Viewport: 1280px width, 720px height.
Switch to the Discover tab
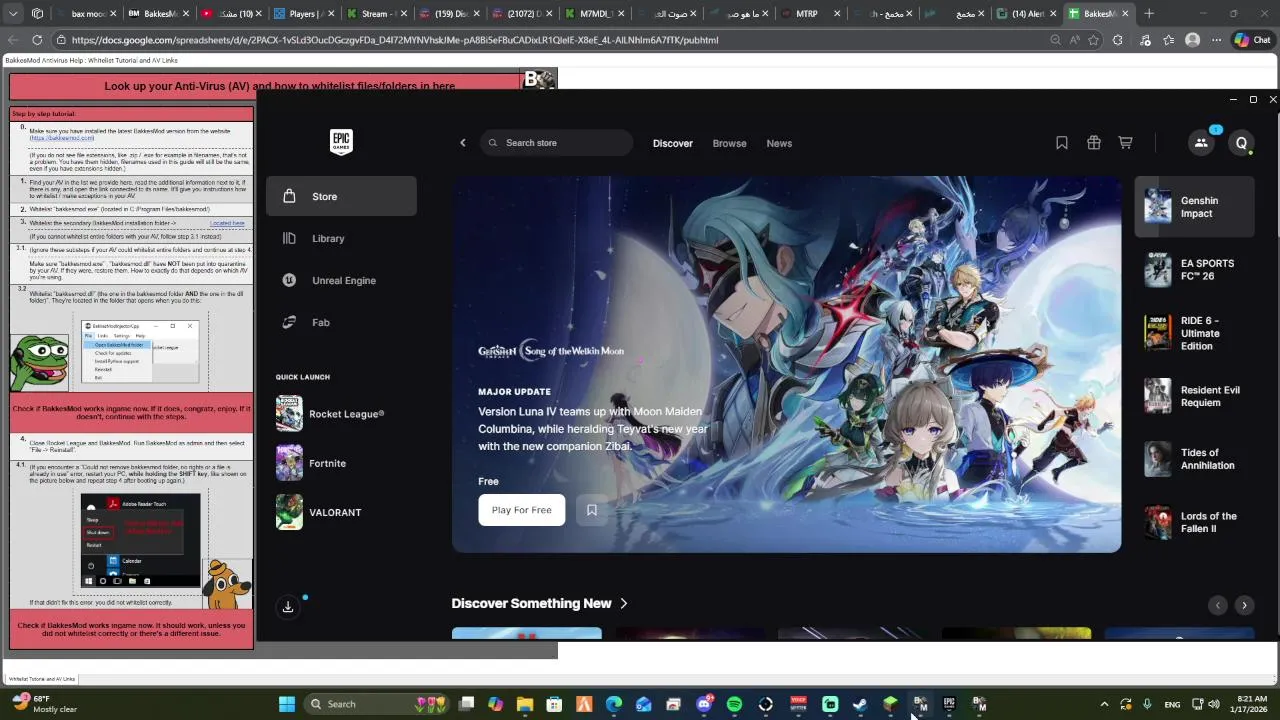673,143
